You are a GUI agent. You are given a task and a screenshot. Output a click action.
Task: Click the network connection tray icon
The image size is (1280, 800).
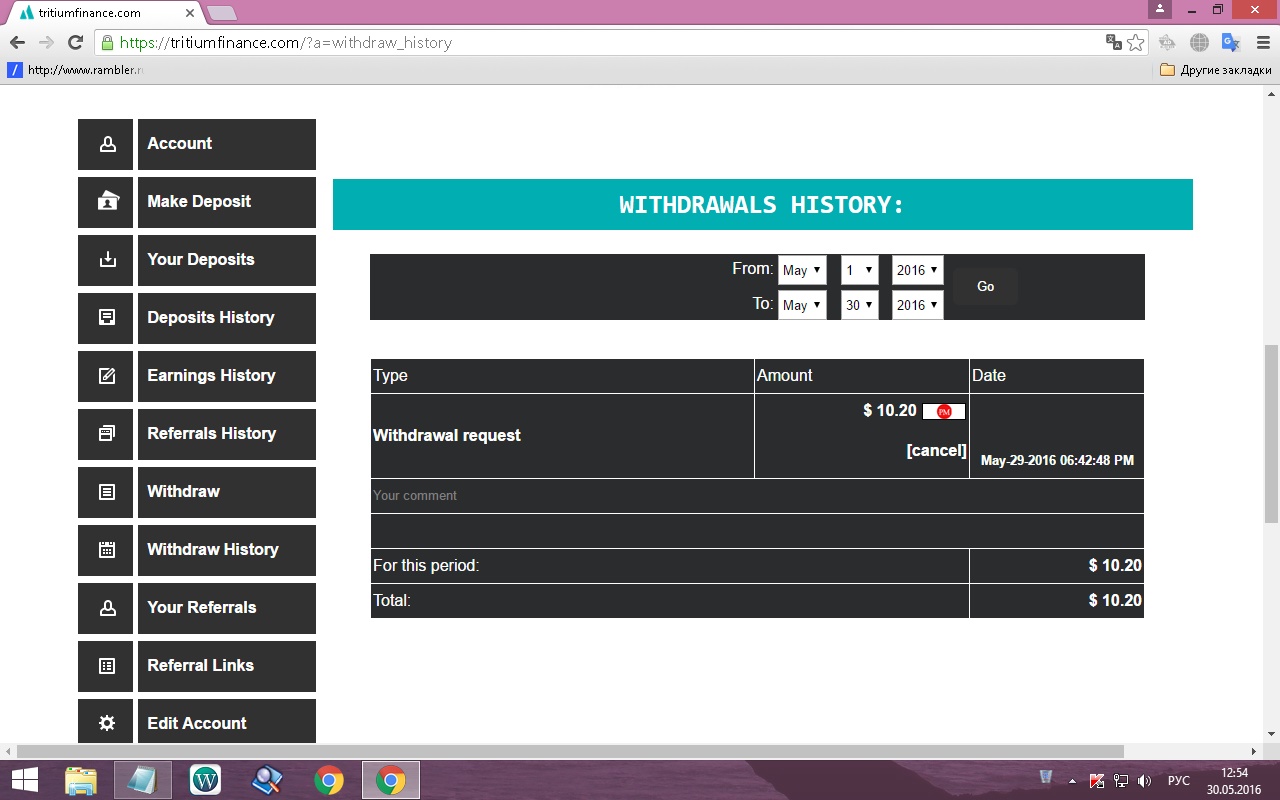1122,781
